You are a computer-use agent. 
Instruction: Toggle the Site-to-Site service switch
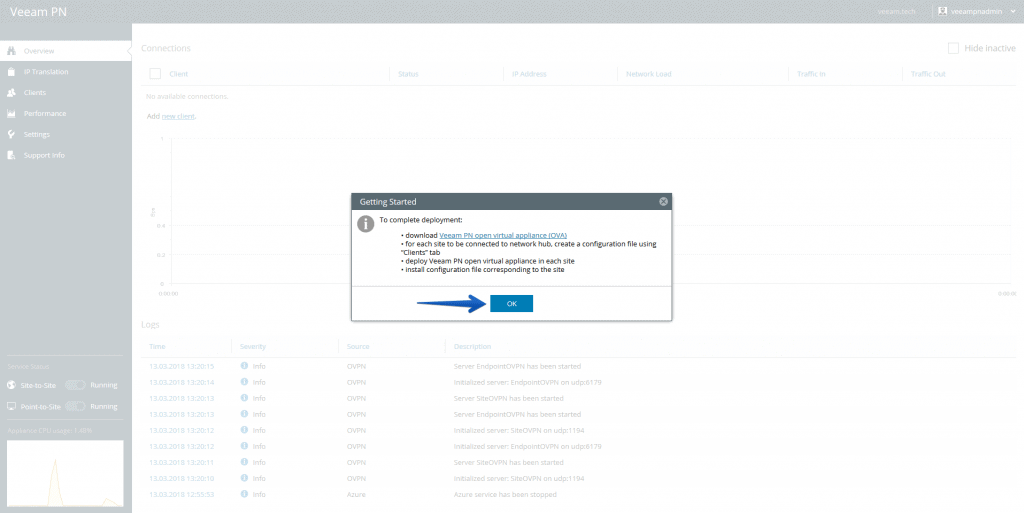(75, 385)
